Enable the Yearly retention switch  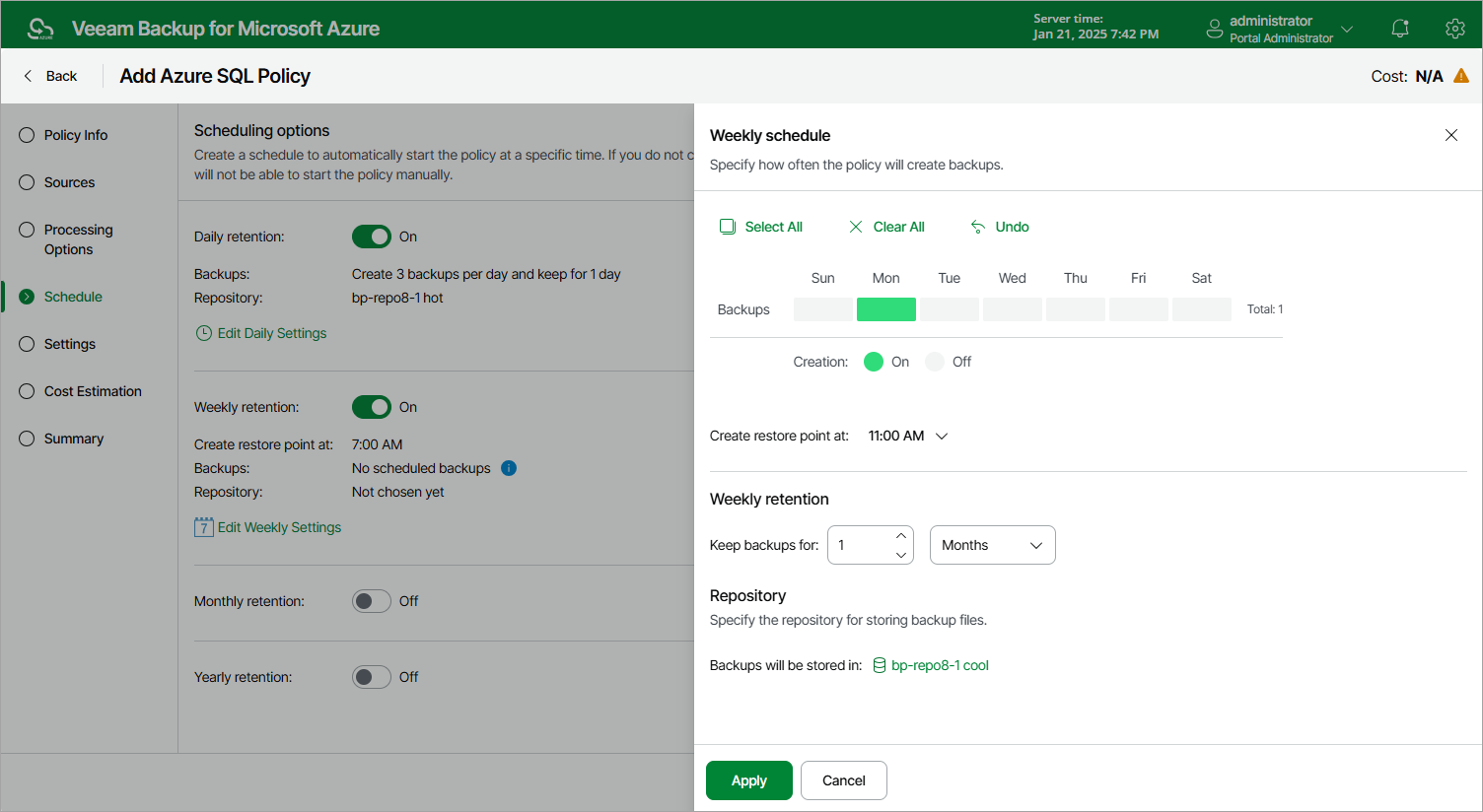click(372, 677)
